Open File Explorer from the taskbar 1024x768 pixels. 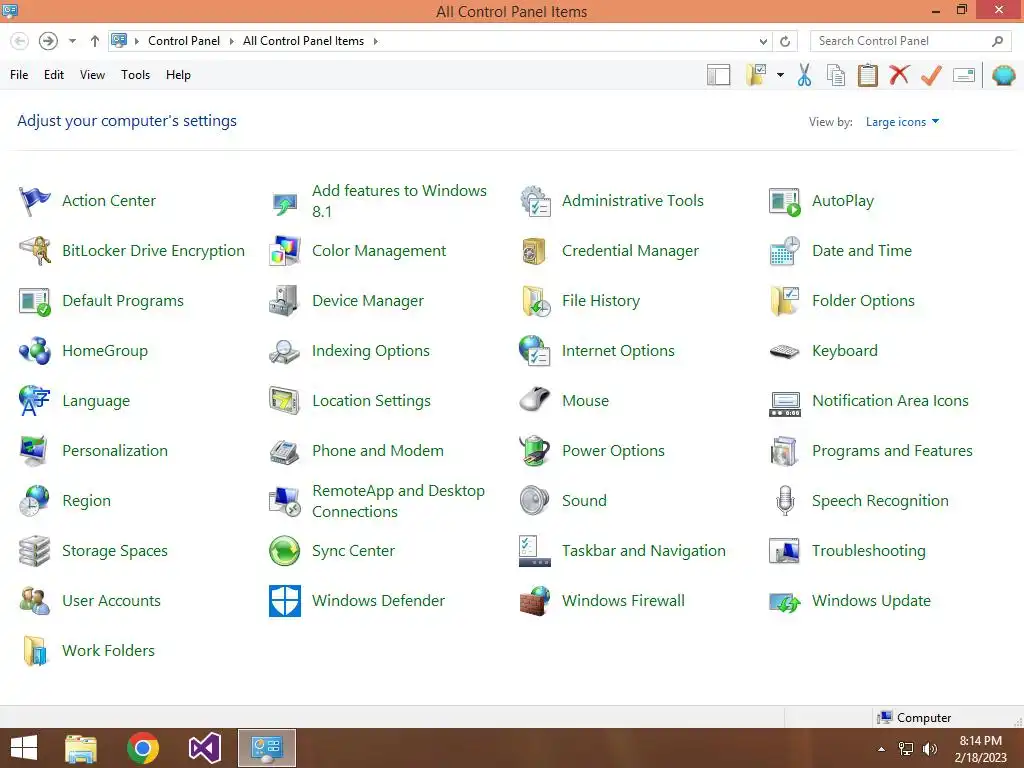(82, 748)
